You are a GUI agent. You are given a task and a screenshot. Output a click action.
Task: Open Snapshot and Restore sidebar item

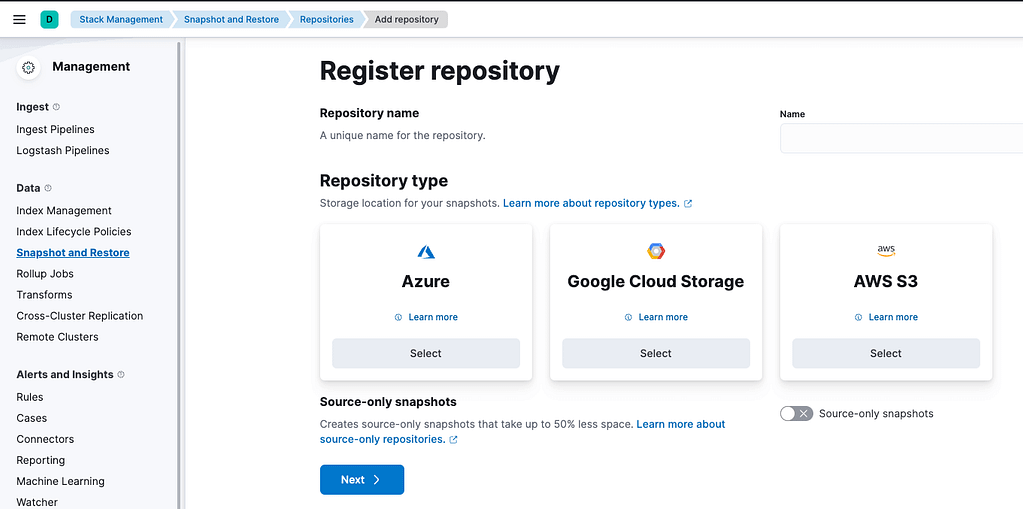pyautogui.click(x=73, y=253)
